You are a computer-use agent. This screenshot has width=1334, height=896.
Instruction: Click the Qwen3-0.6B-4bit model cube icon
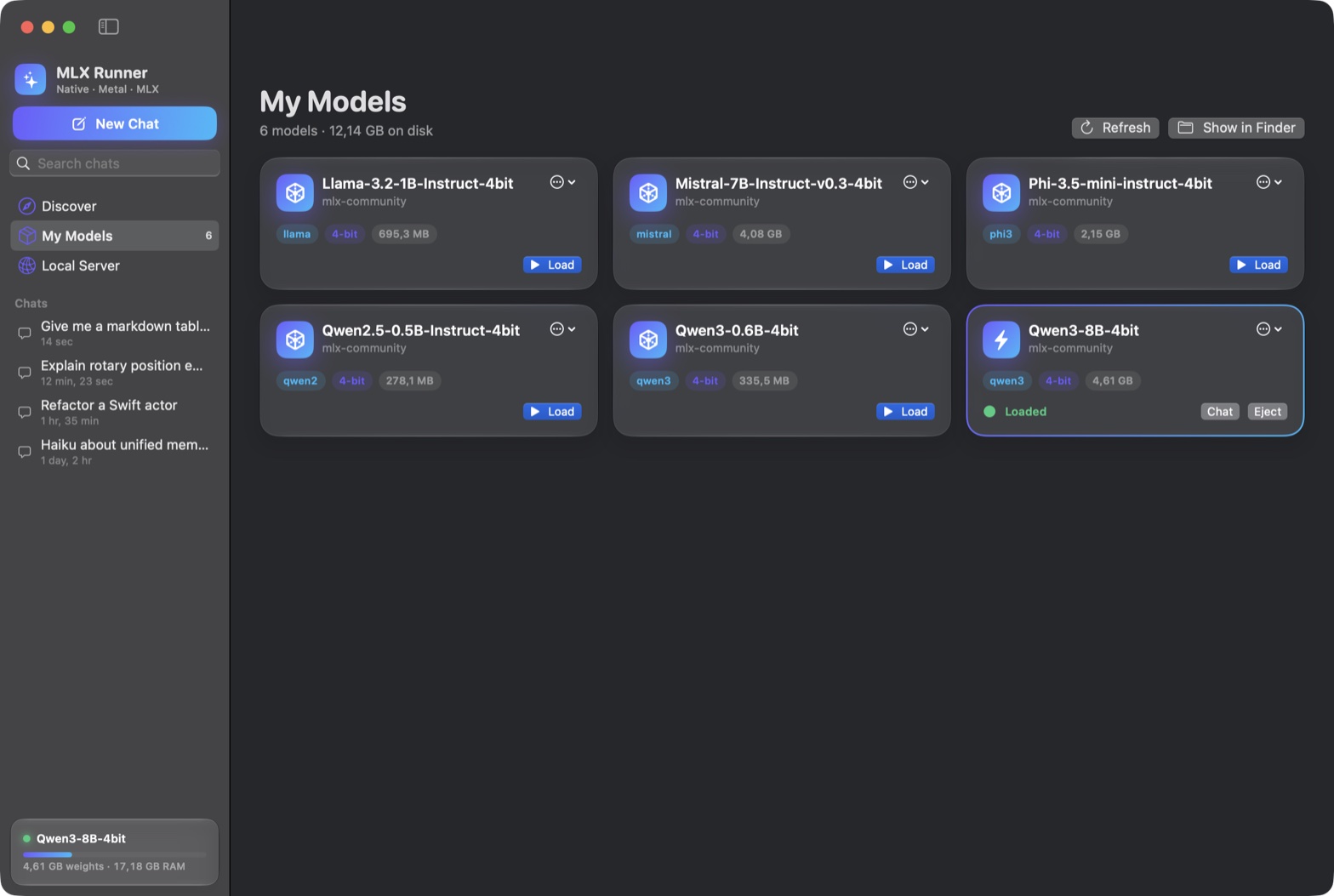click(x=648, y=340)
